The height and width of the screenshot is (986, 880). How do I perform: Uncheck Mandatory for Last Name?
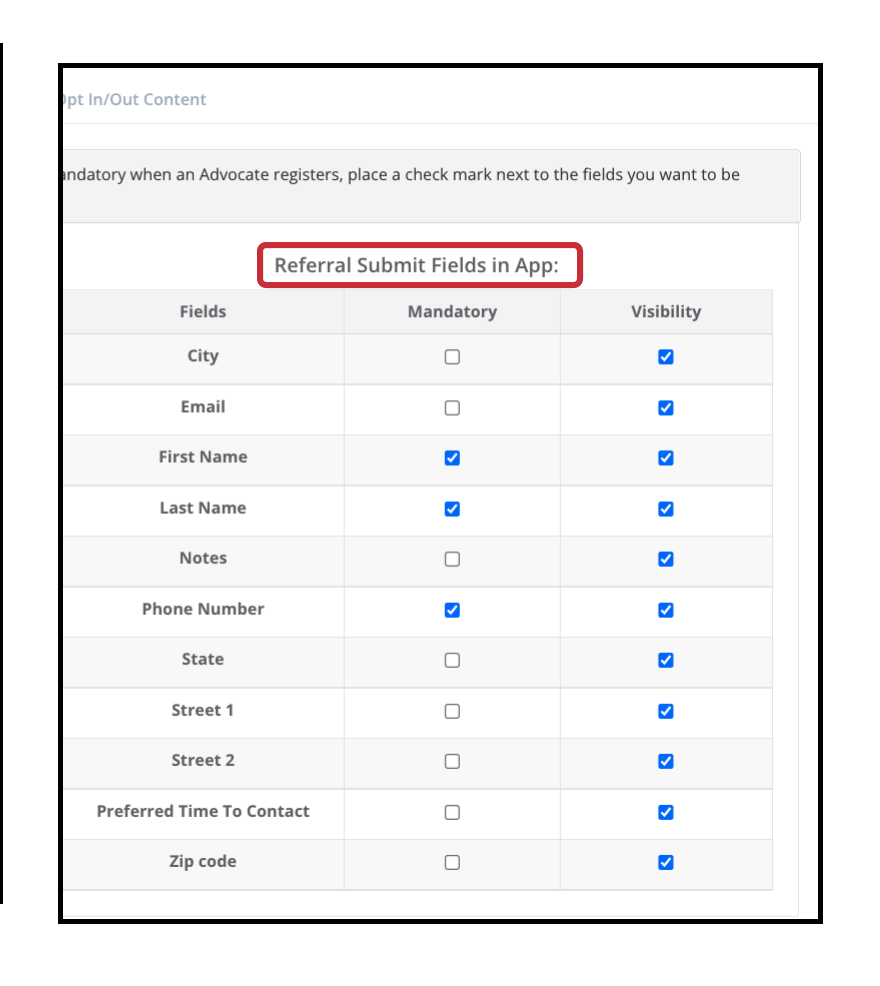[x=452, y=509]
